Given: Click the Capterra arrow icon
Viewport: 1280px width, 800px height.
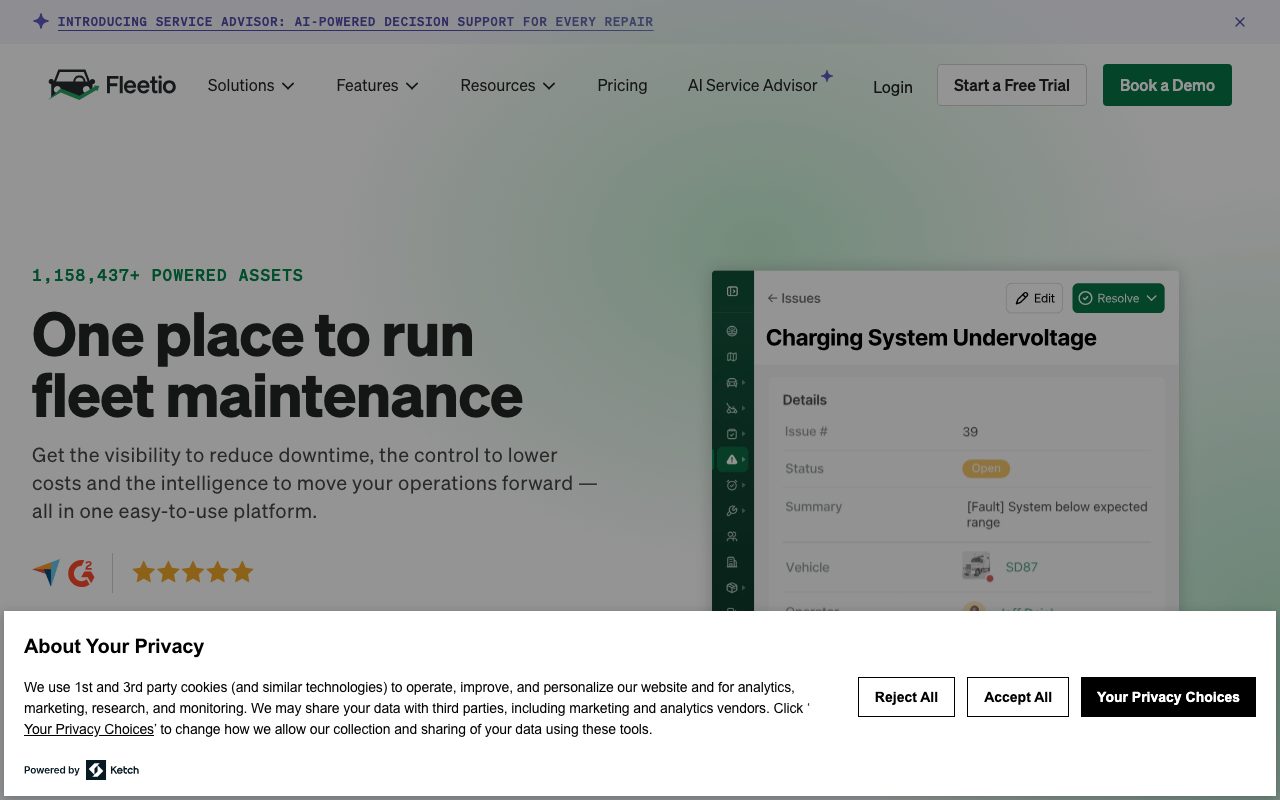Looking at the screenshot, I should 46,573.
